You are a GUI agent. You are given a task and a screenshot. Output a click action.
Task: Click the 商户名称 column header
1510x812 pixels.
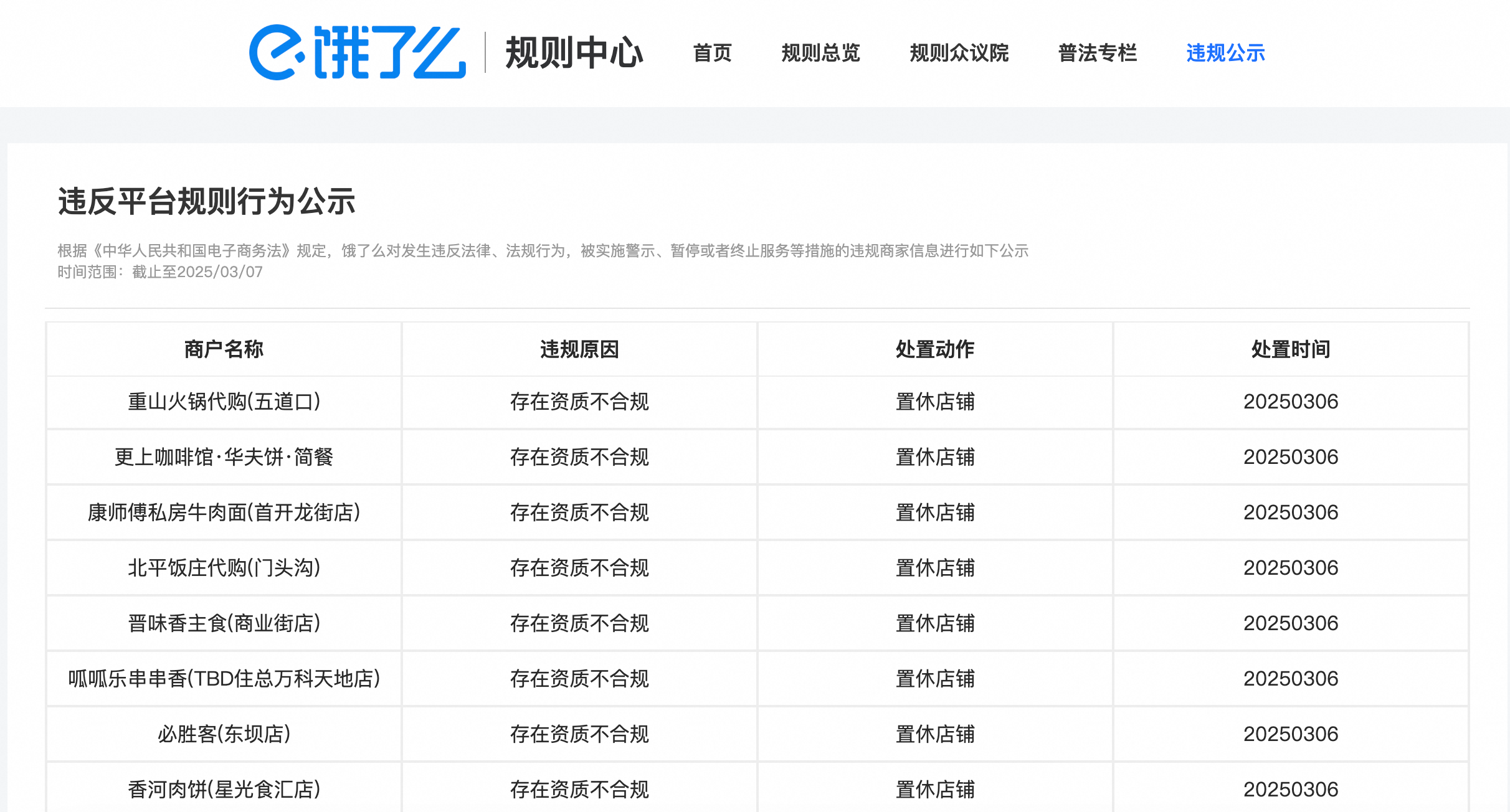click(224, 349)
